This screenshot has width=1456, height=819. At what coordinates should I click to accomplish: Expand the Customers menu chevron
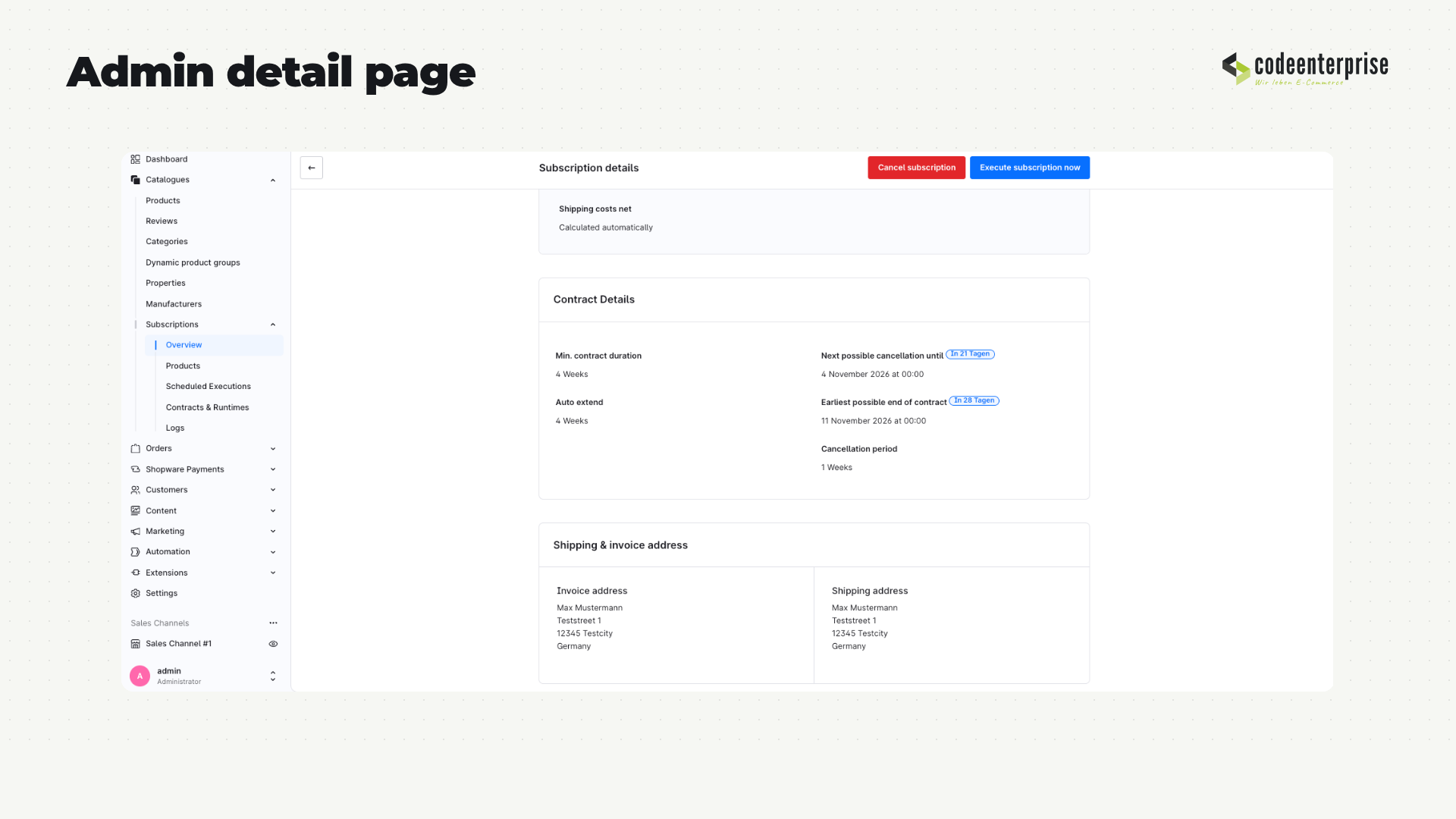[x=273, y=490]
